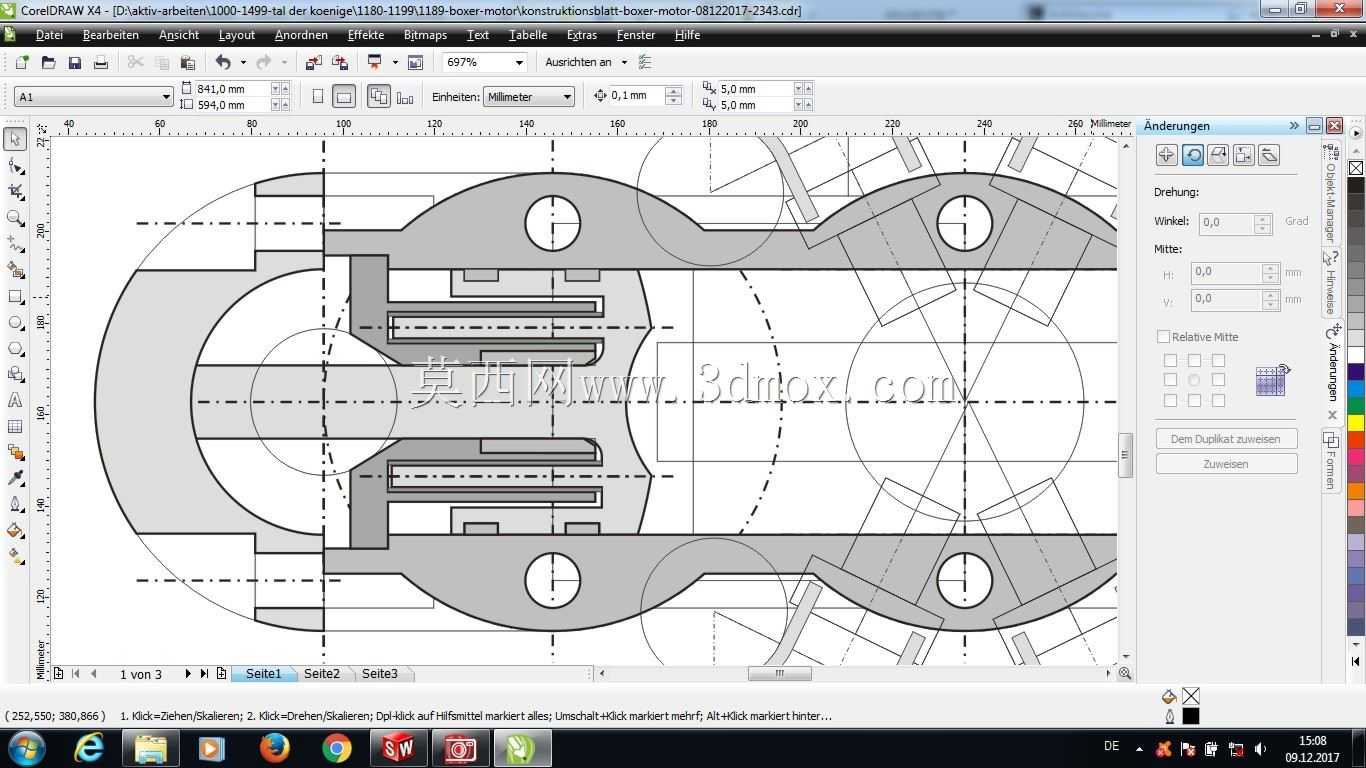This screenshot has height=768, width=1366.
Task: Click the Print icon
Action: [100, 62]
